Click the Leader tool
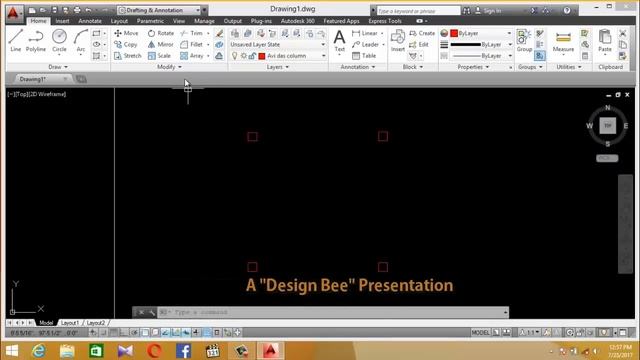Screen dimensions: 640x360 click(x=366, y=44)
